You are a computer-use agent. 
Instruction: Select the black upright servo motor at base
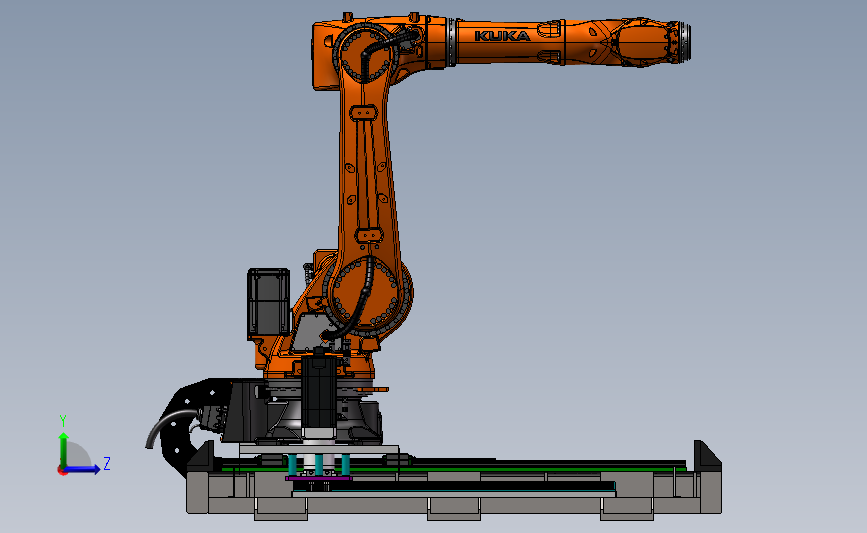pyautogui.click(x=318, y=390)
